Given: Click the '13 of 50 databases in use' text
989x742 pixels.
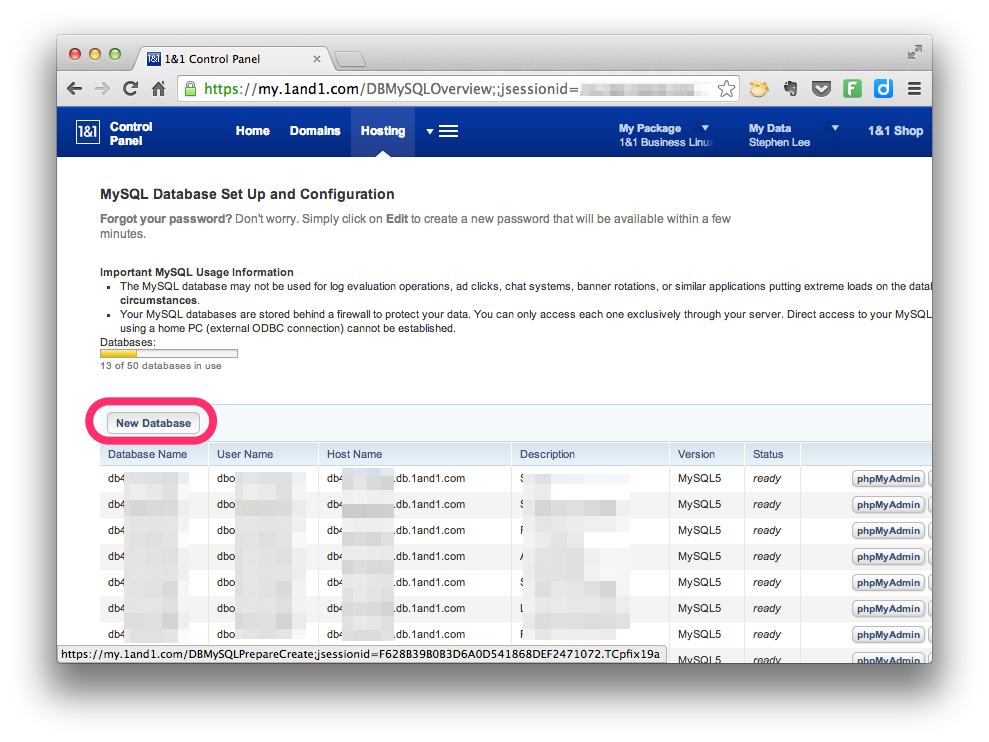Looking at the screenshot, I should point(161,366).
